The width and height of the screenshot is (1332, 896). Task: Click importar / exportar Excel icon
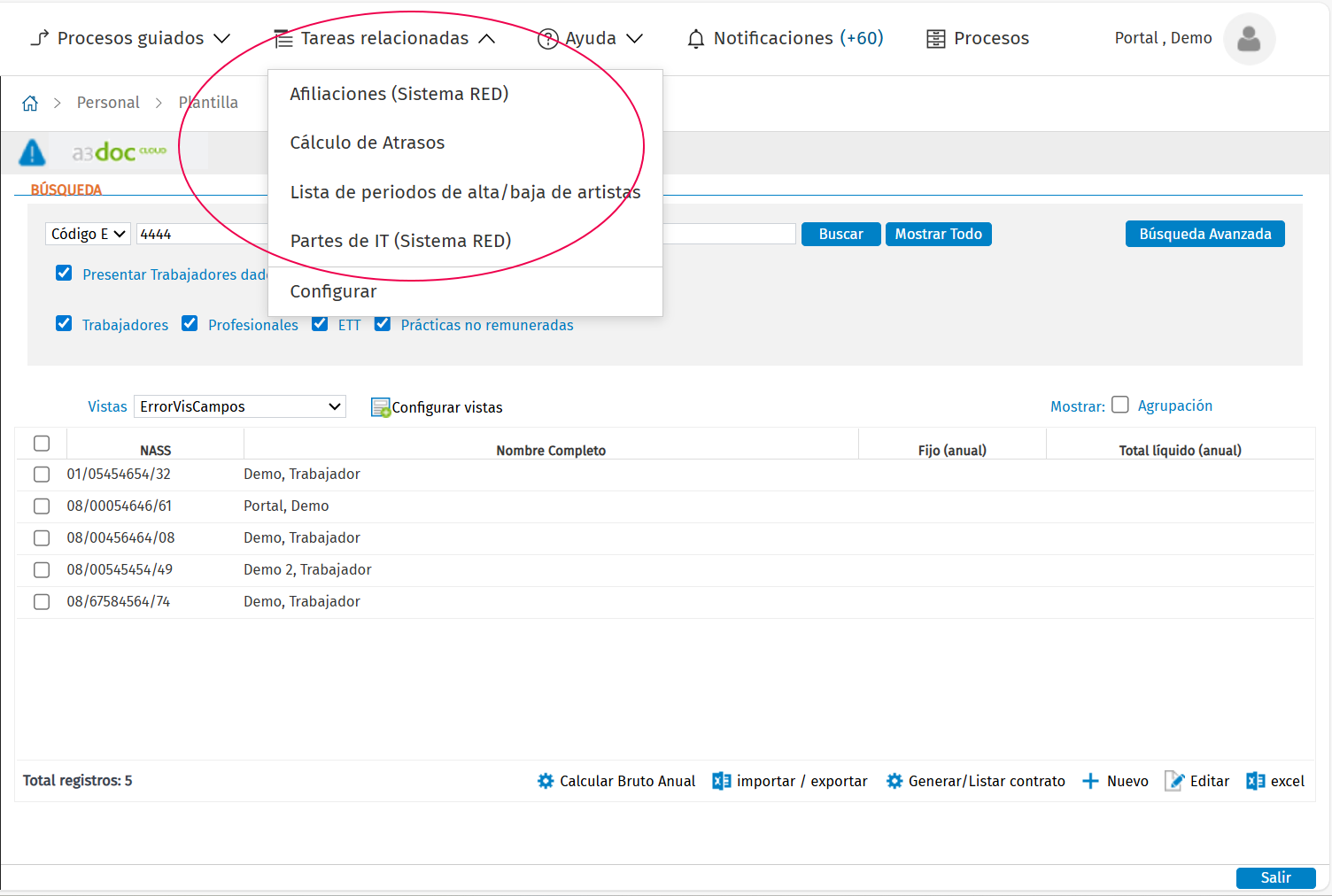[722, 781]
